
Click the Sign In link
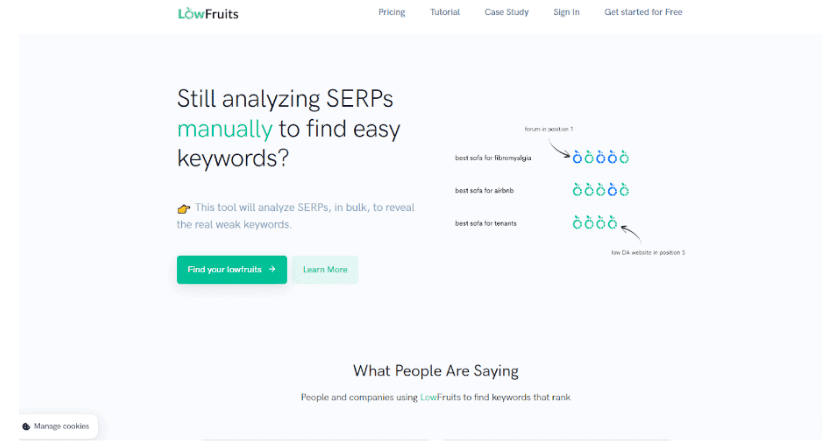tap(566, 12)
